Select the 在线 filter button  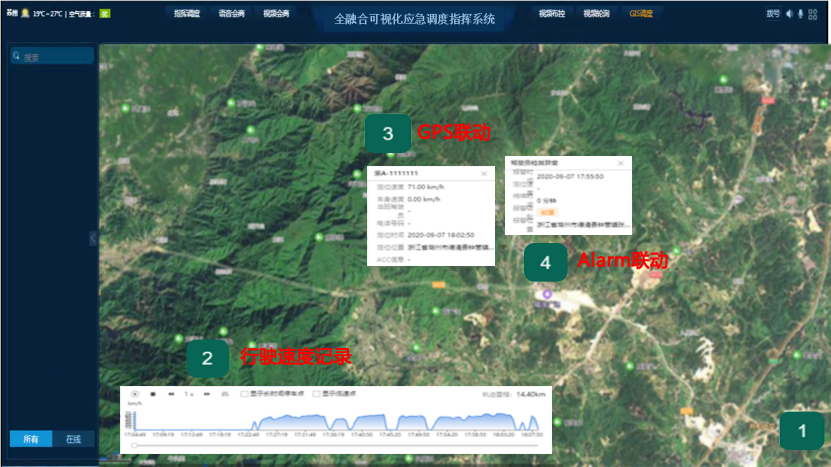click(73, 439)
